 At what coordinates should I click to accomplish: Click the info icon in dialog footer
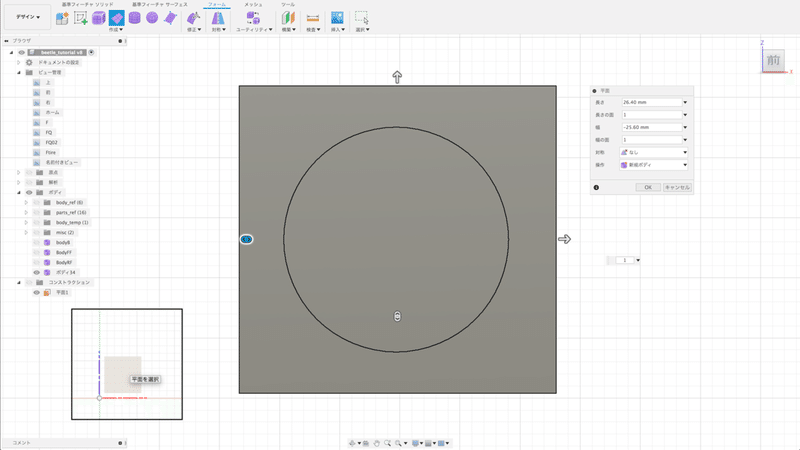click(596, 187)
